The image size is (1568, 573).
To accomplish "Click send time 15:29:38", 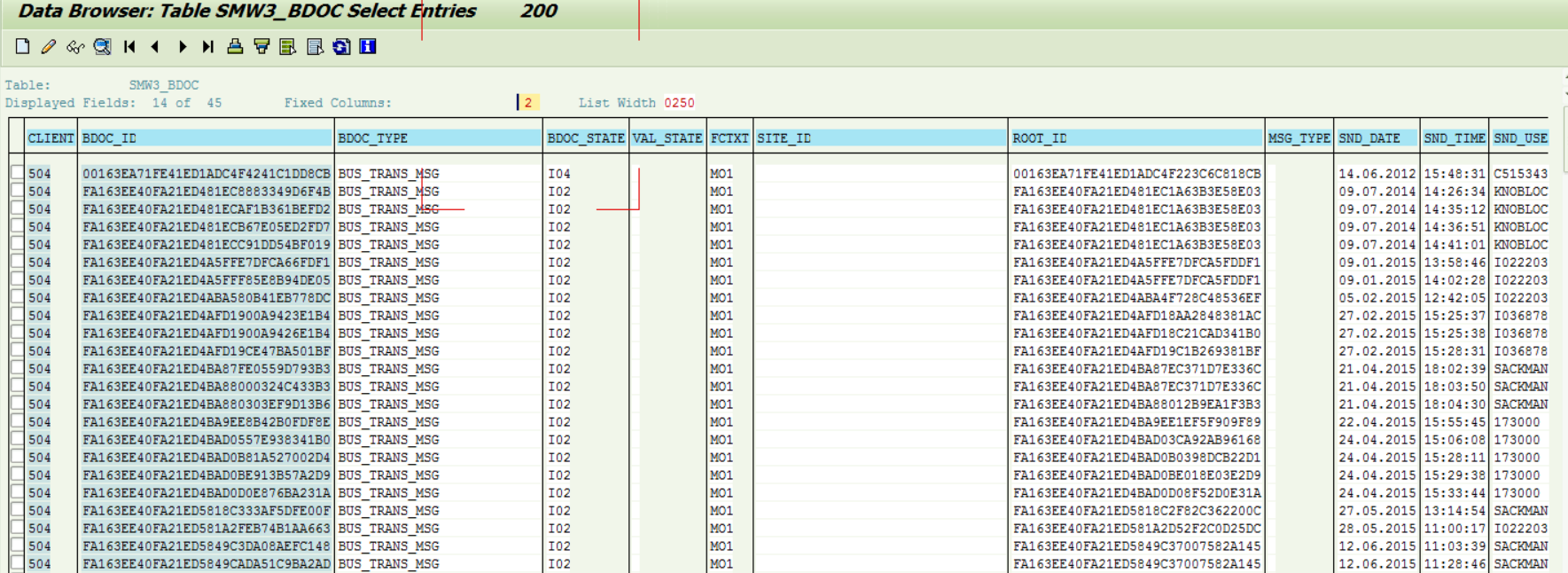I will point(1455,475).
